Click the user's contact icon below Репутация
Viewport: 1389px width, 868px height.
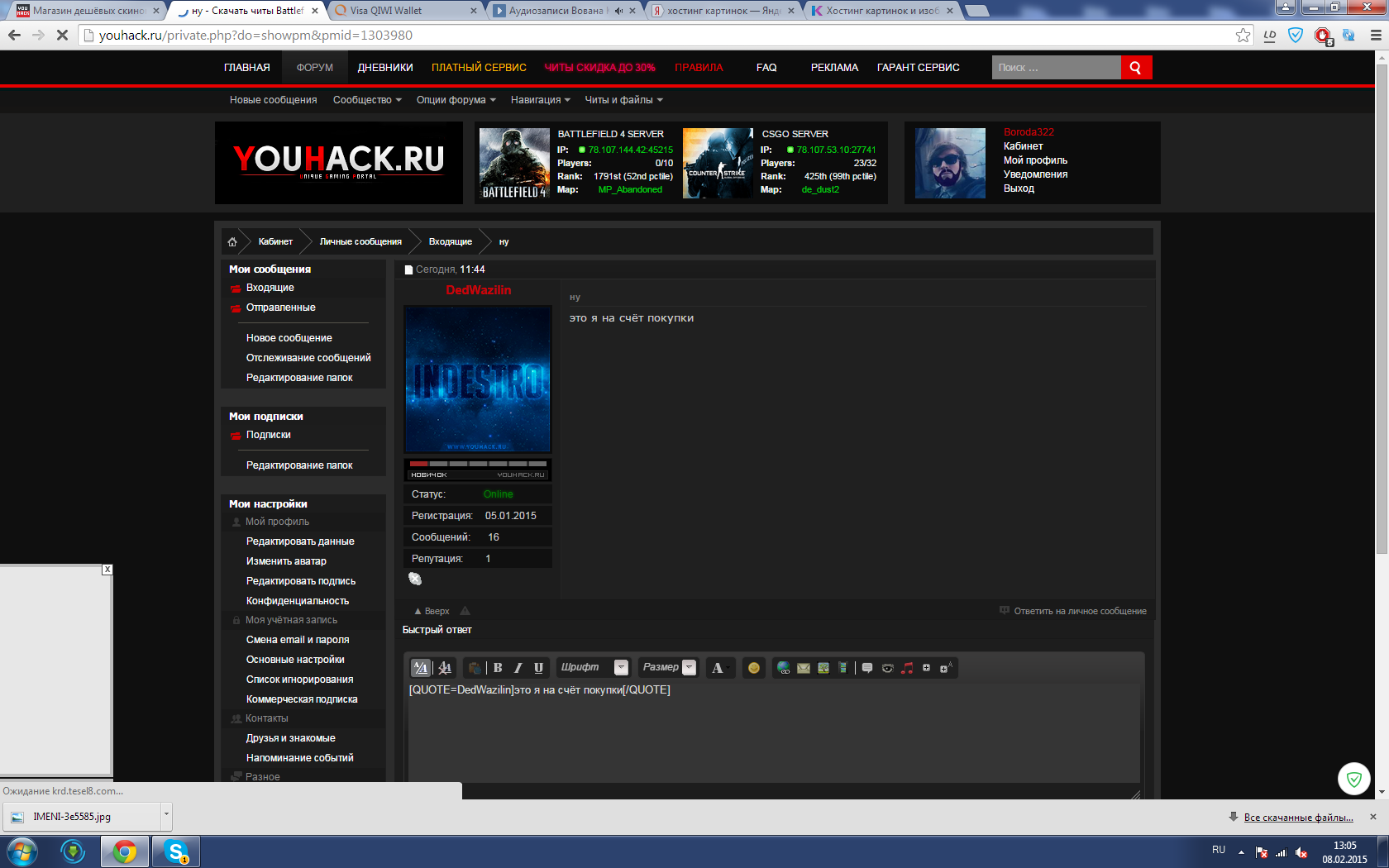coord(415,579)
